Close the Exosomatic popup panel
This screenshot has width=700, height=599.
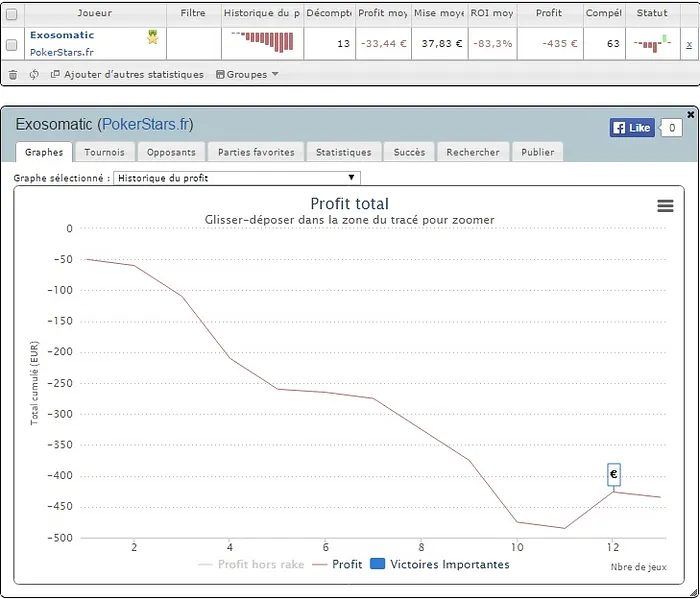click(x=691, y=115)
